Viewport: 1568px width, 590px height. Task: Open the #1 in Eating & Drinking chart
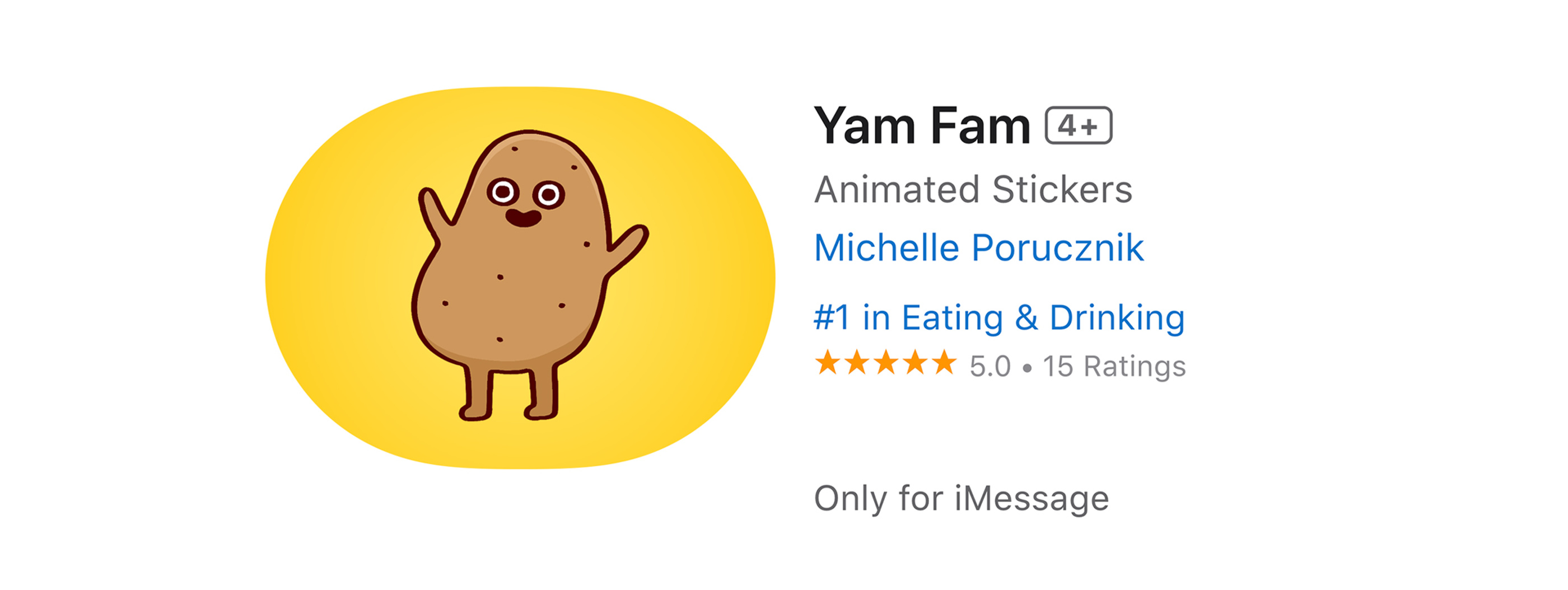pos(1000,317)
